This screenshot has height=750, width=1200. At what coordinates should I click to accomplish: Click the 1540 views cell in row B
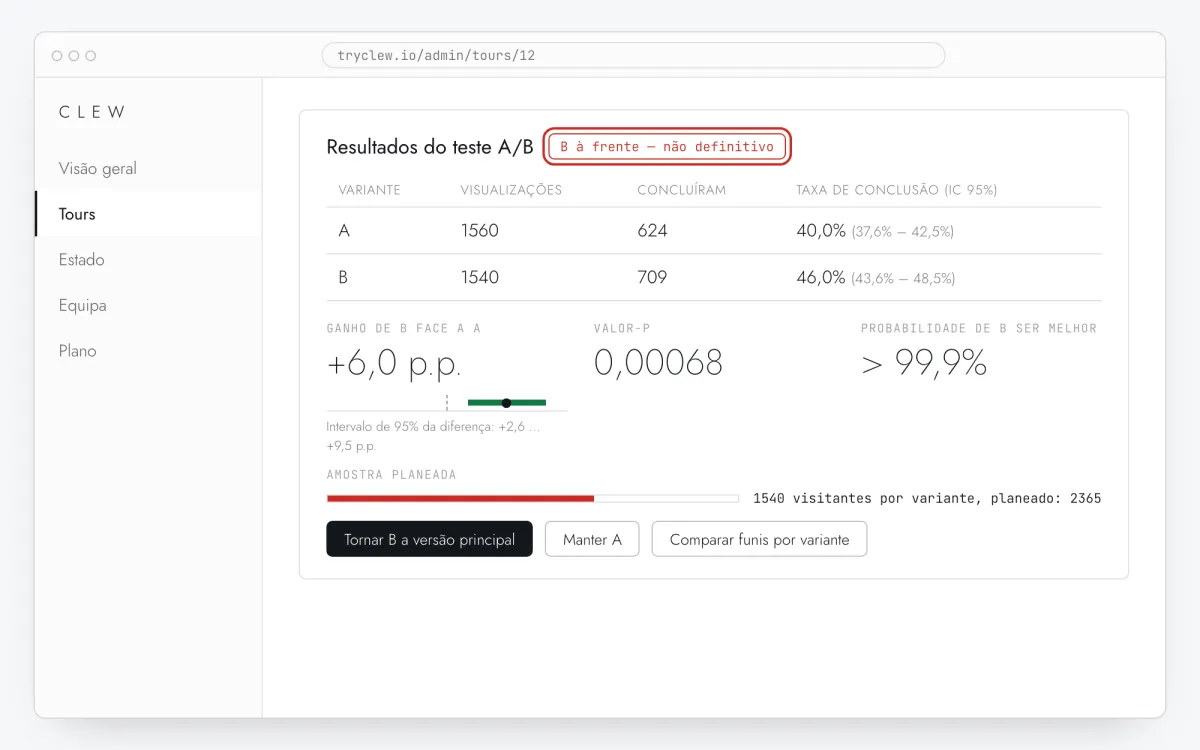(x=480, y=277)
